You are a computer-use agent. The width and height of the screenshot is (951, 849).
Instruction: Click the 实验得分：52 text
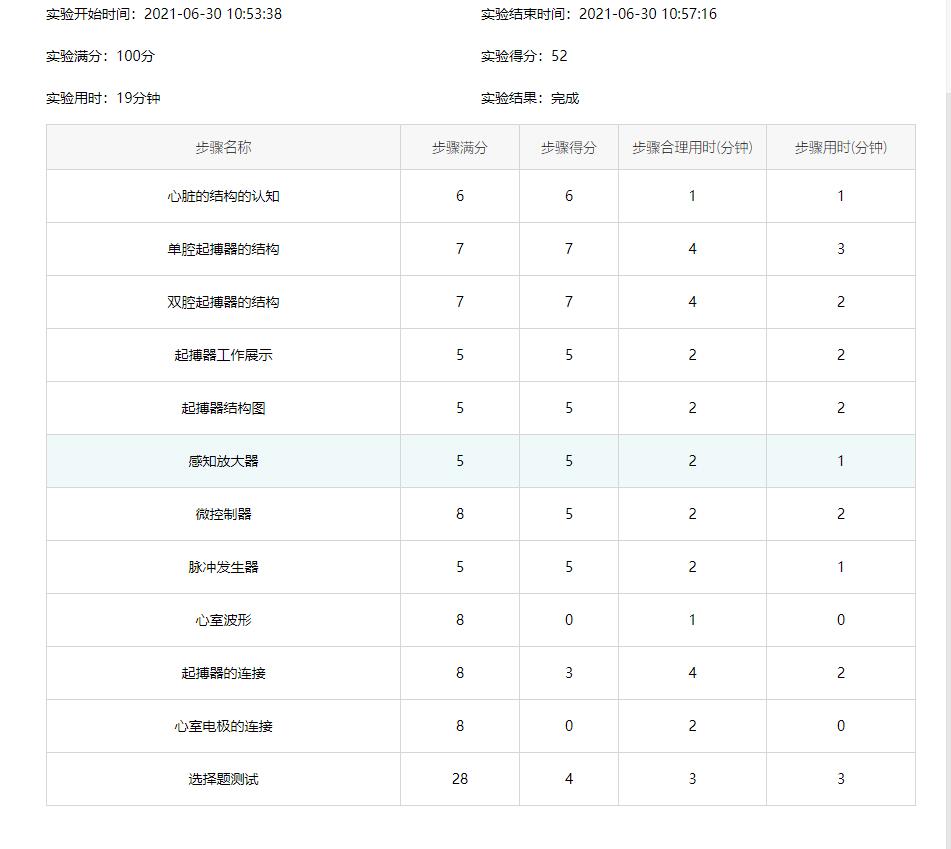pyautogui.click(x=524, y=56)
